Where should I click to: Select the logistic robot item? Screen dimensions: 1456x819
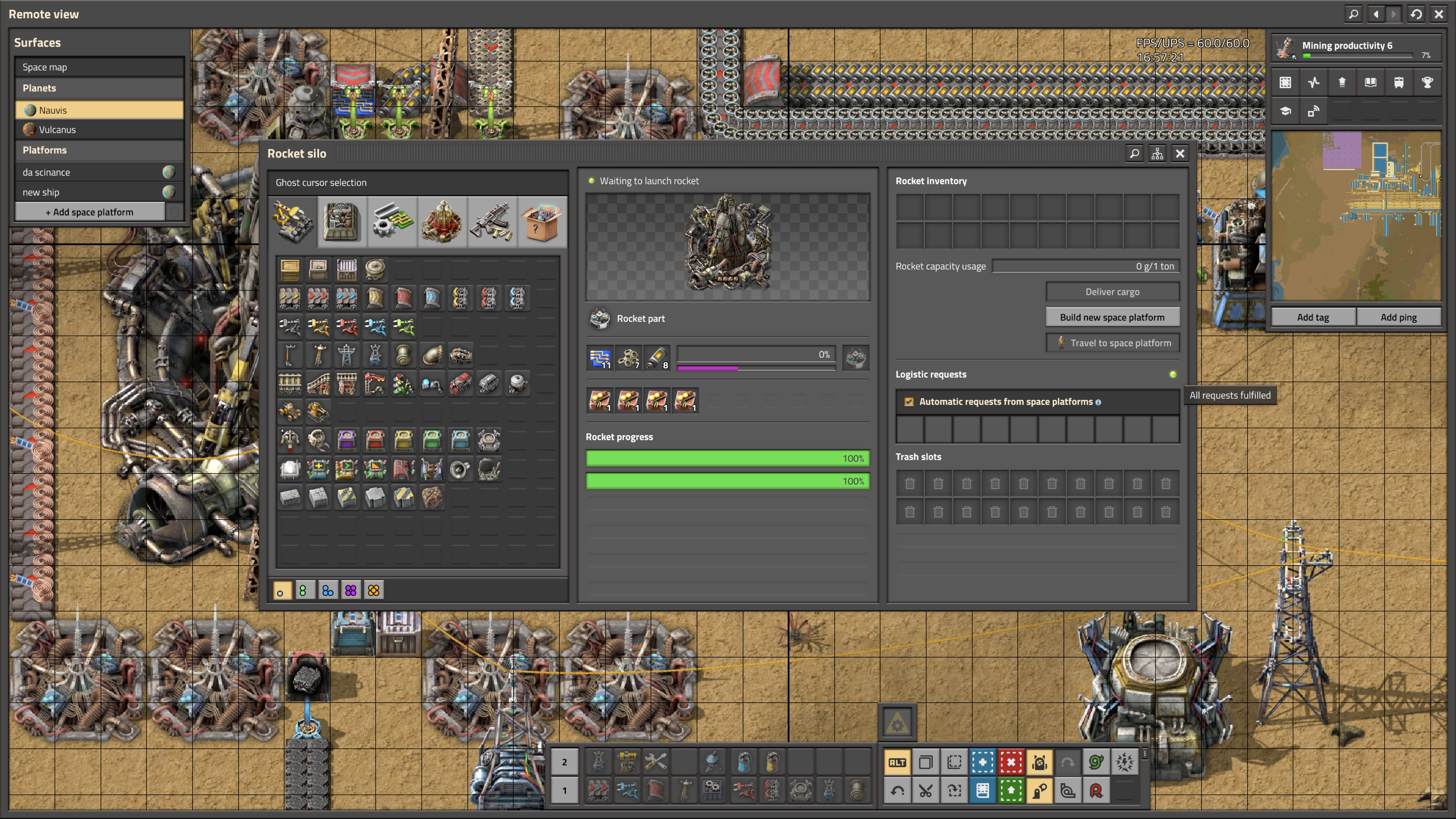[290, 440]
